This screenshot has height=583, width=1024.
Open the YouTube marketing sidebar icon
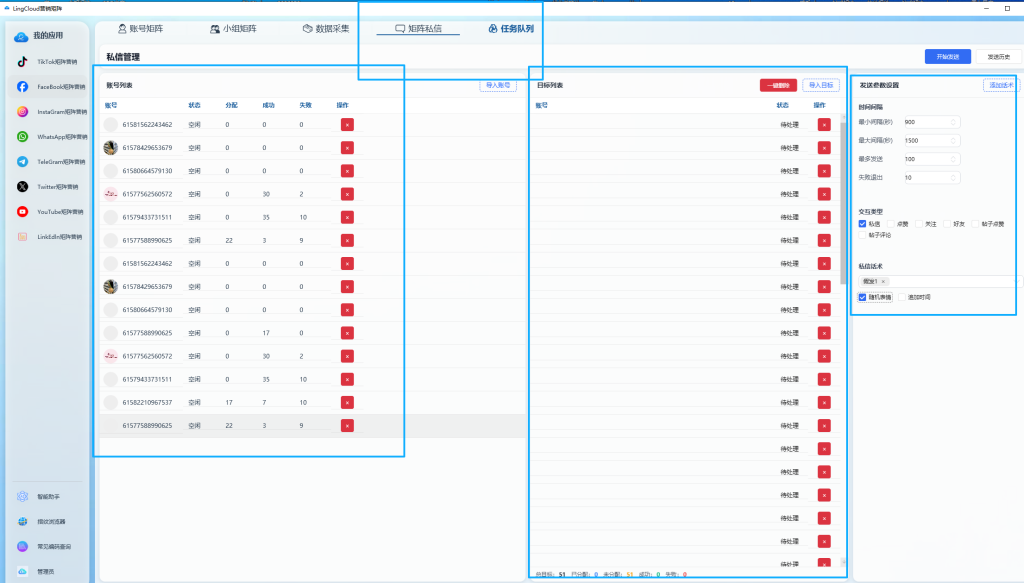click(22, 212)
